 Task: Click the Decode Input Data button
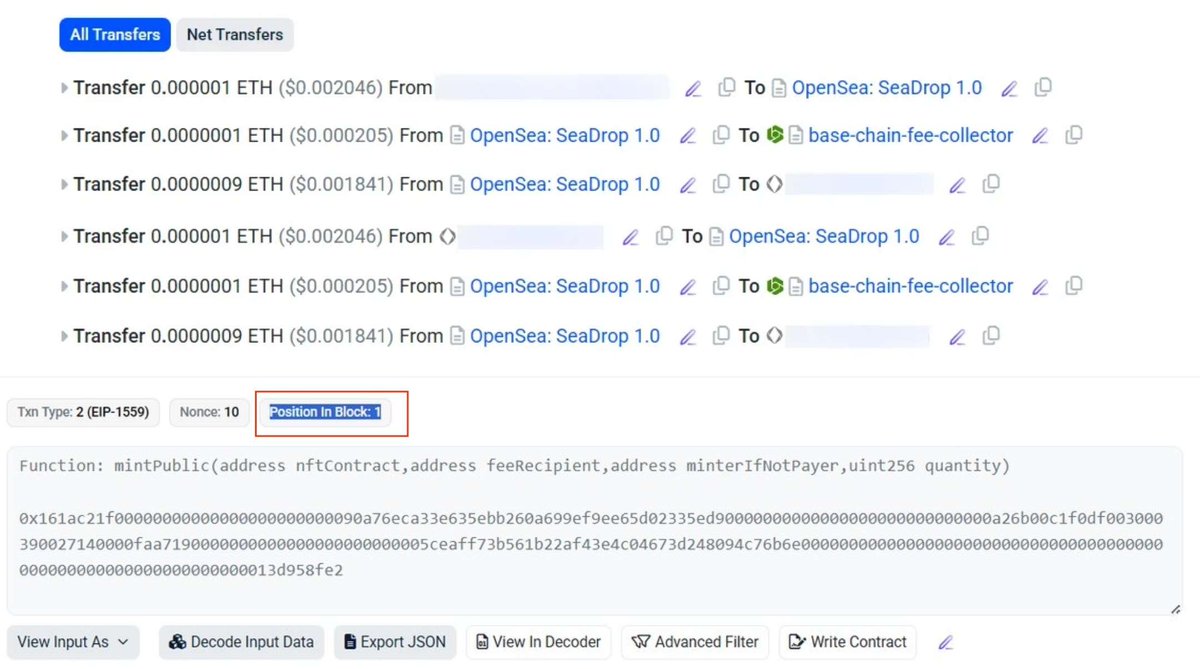[242, 642]
